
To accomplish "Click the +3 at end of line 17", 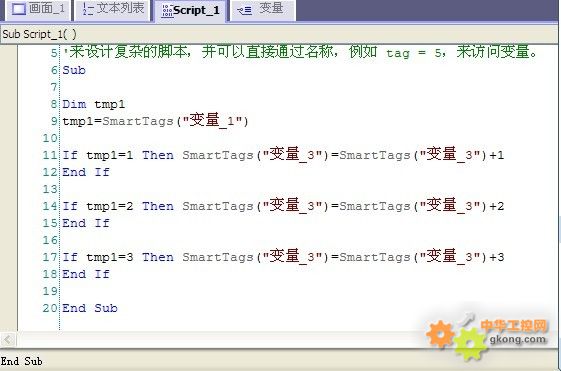I will (x=497, y=257).
